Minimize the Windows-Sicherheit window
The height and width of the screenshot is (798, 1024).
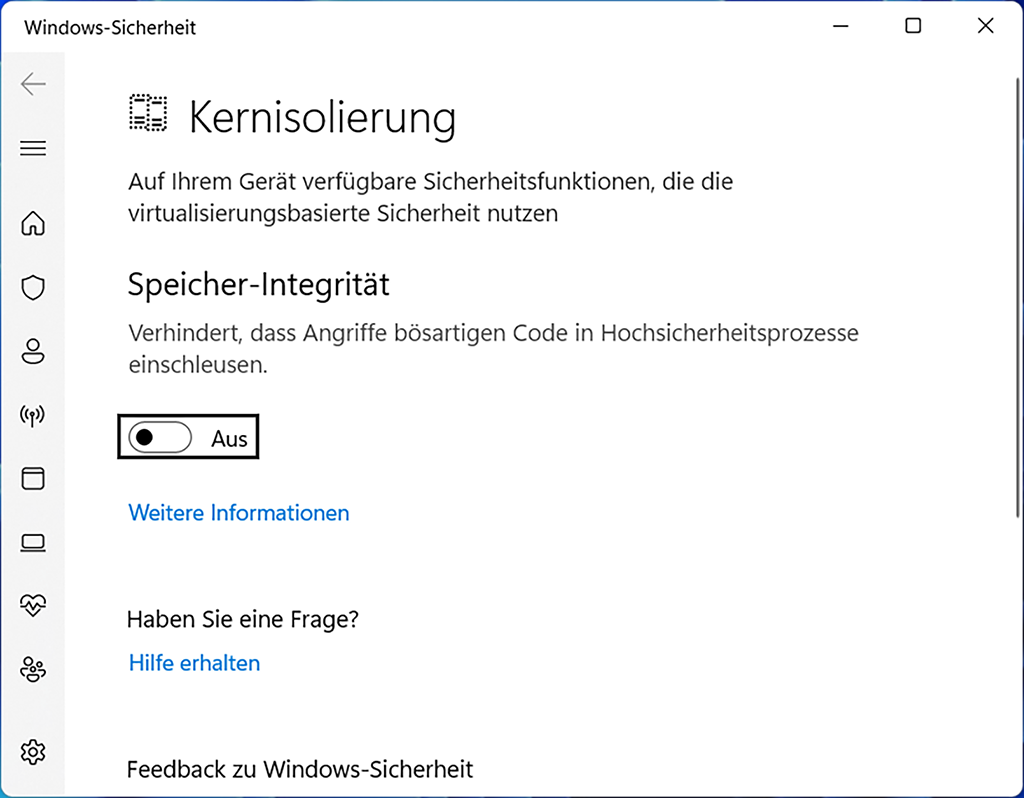841,27
